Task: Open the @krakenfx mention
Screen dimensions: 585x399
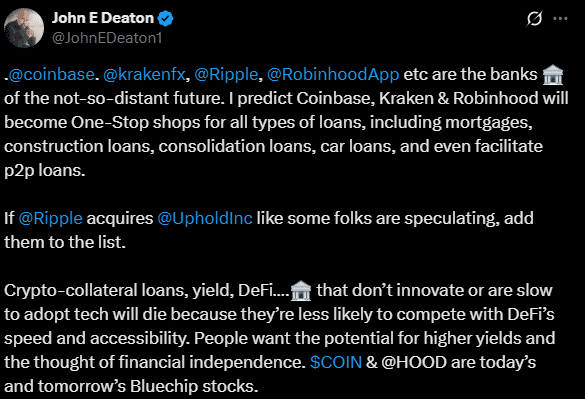Action: pyautogui.click(x=144, y=74)
